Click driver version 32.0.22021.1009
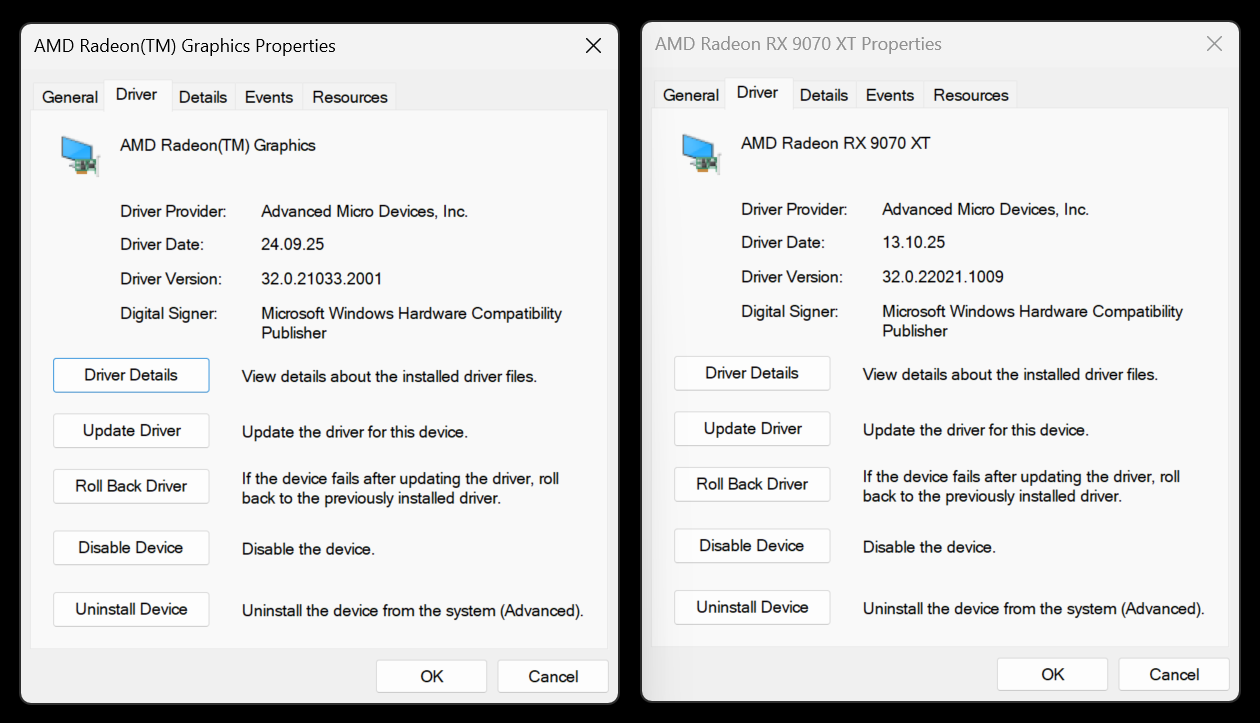The height and width of the screenshot is (723, 1260). click(943, 277)
